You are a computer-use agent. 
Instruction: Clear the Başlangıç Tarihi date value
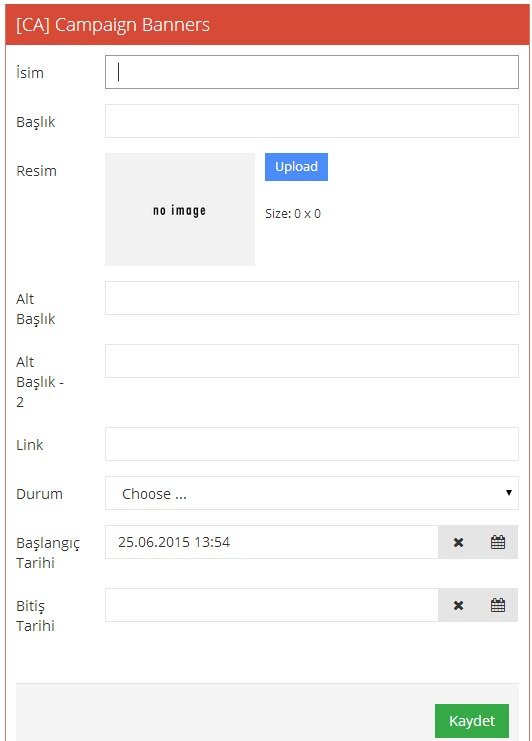458,542
